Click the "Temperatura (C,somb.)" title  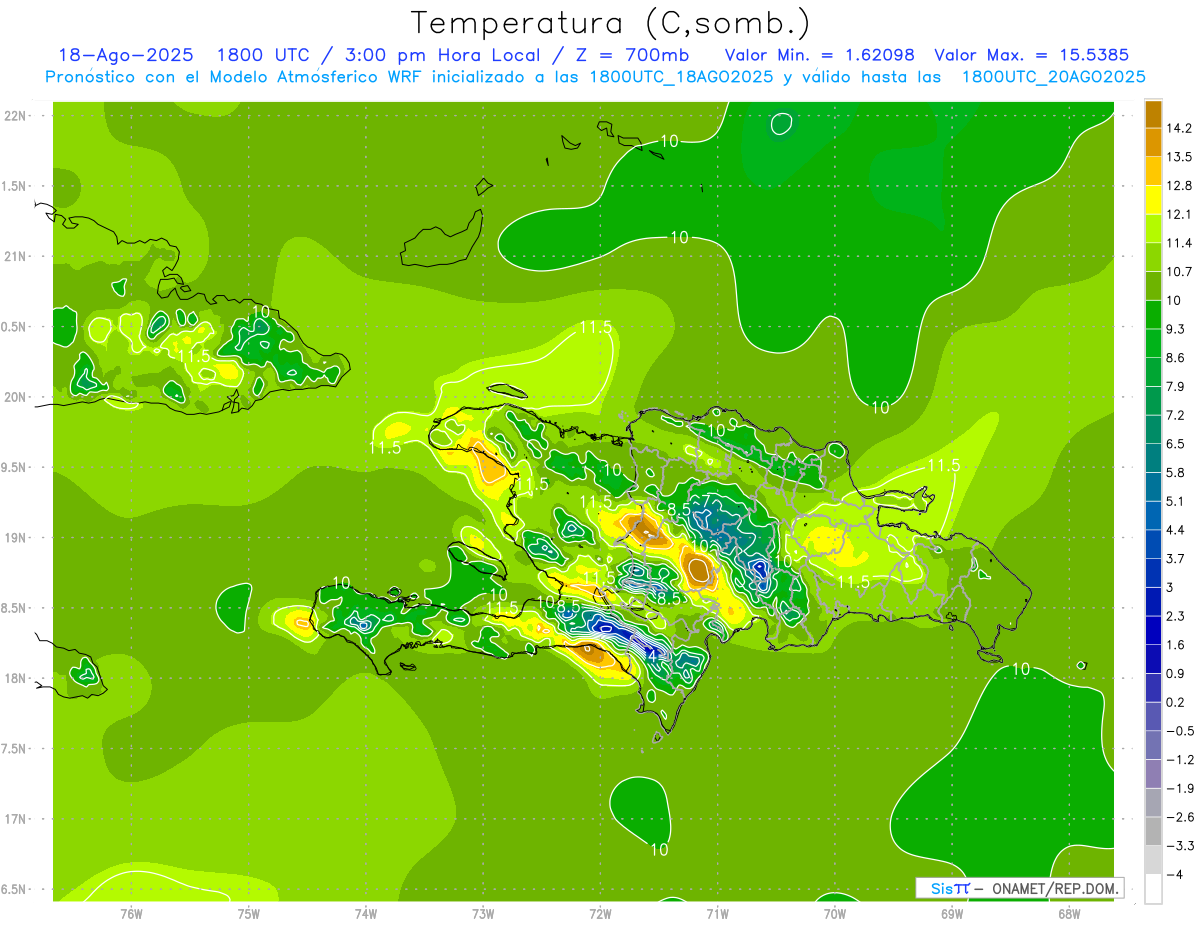(611, 23)
